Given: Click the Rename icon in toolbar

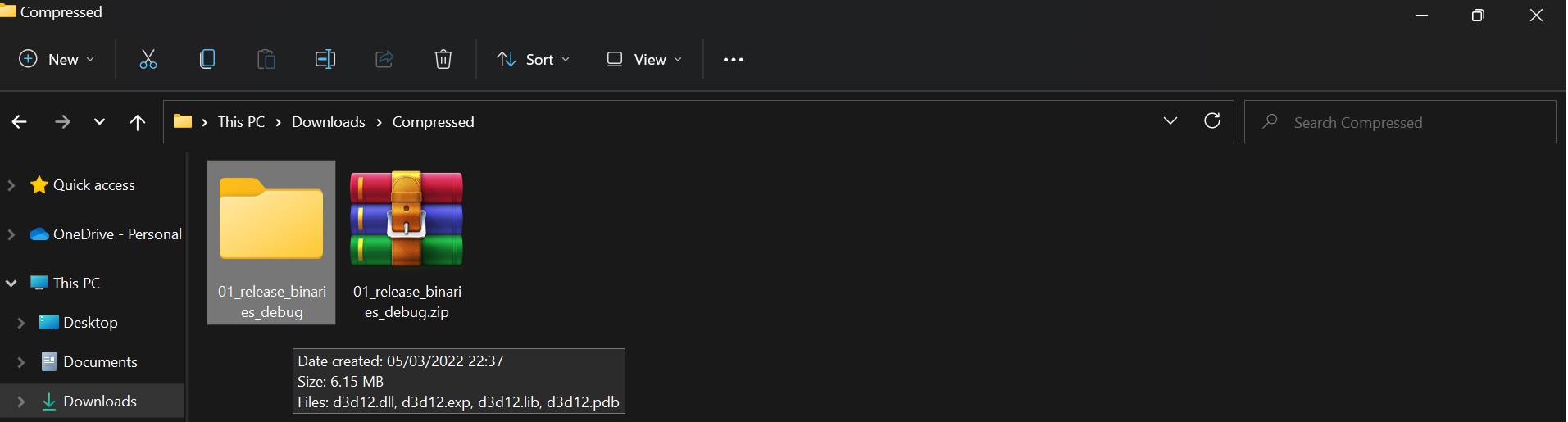Looking at the screenshot, I should (x=325, y=59).
